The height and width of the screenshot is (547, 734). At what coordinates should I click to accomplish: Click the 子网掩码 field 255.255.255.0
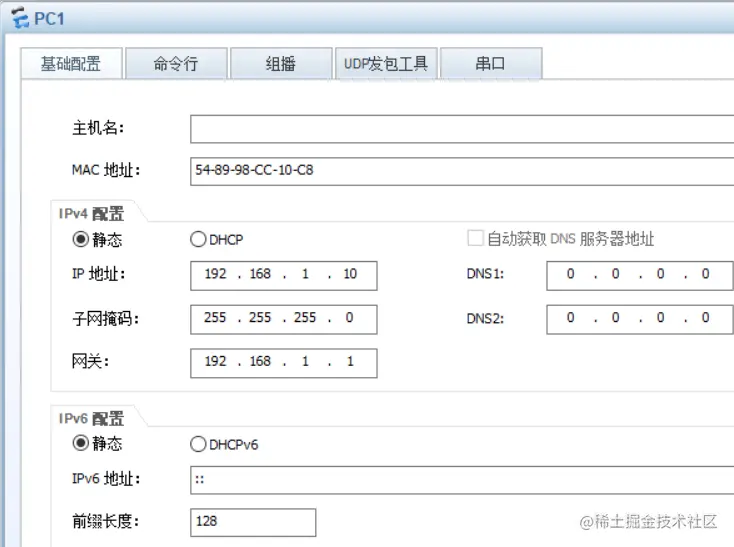[284, 319]
